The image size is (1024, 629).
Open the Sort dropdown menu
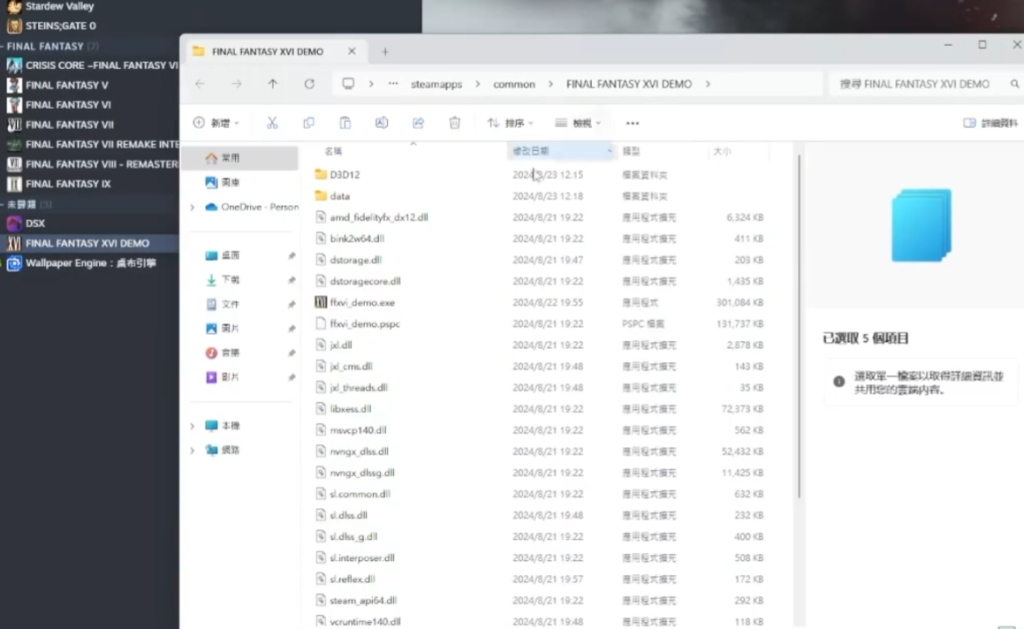coord(511,123)
